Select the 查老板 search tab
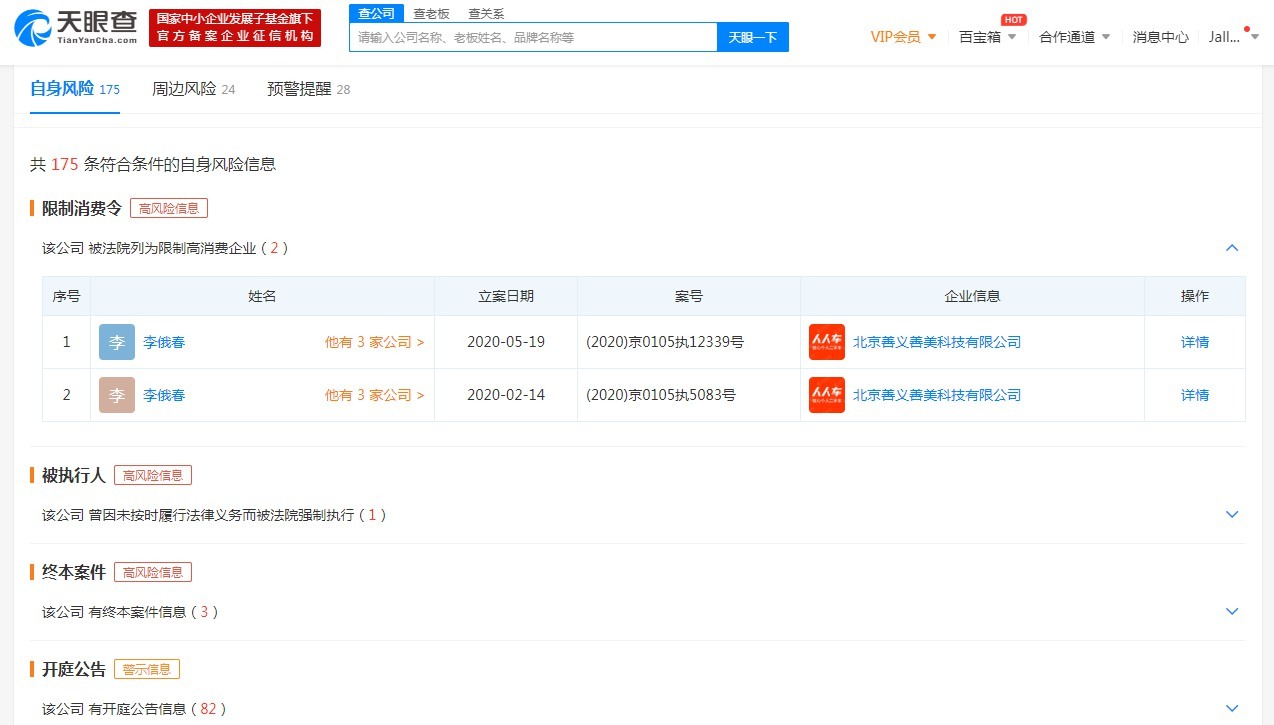Image resolution: width=1274 pixels, height=725 pixels. pyautogui.click(x=432, y=14)
